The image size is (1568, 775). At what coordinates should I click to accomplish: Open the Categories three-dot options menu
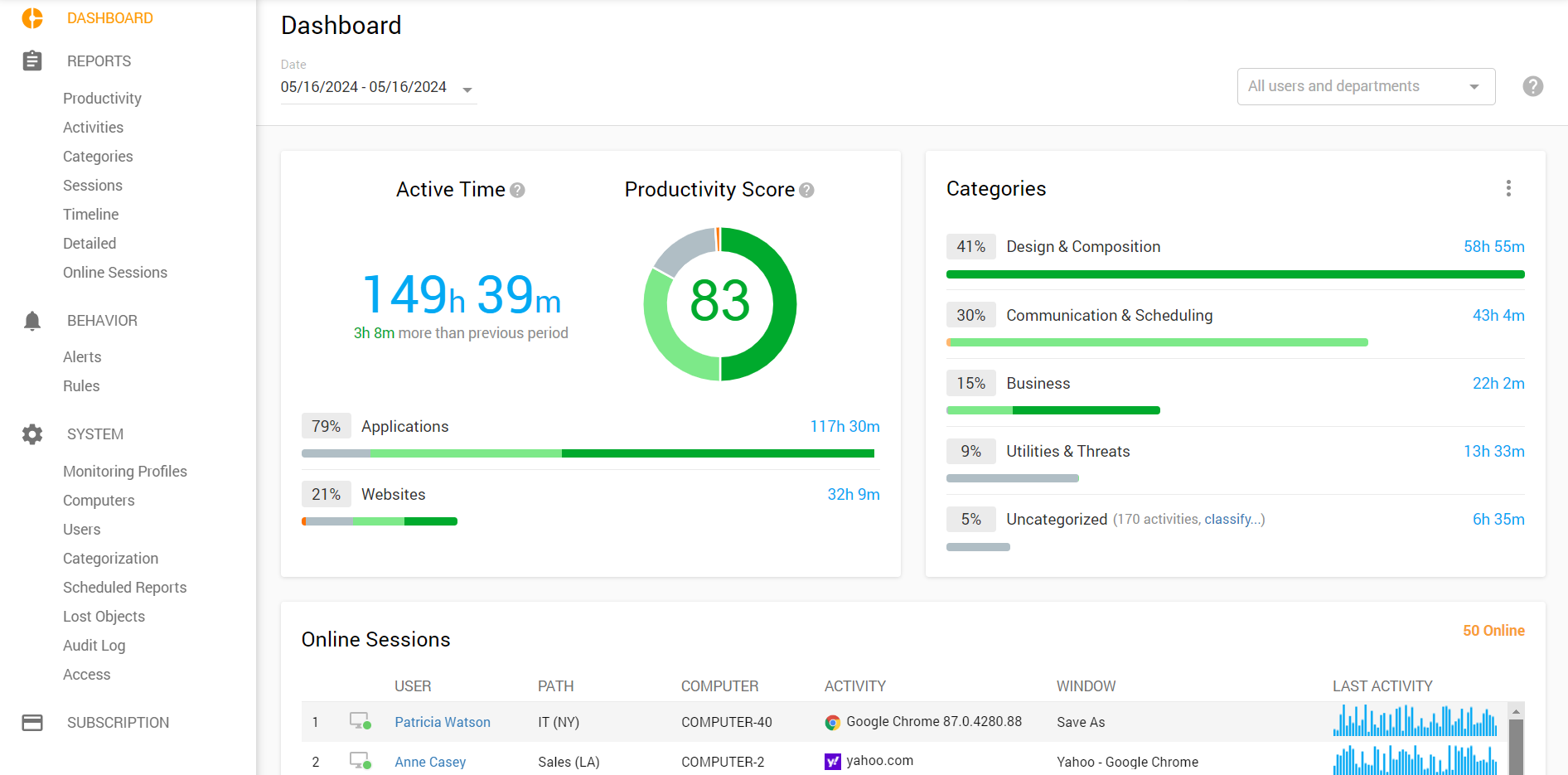(x=1508, y=188)
